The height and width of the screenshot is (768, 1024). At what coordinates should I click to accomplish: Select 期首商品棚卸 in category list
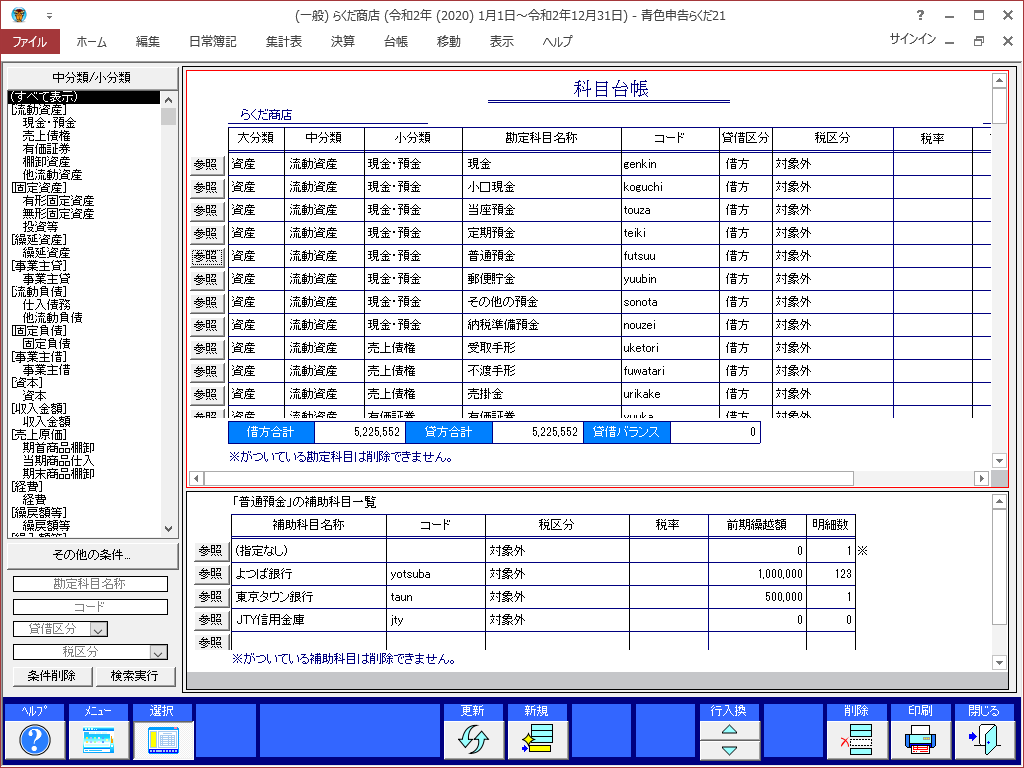point(58,448)
